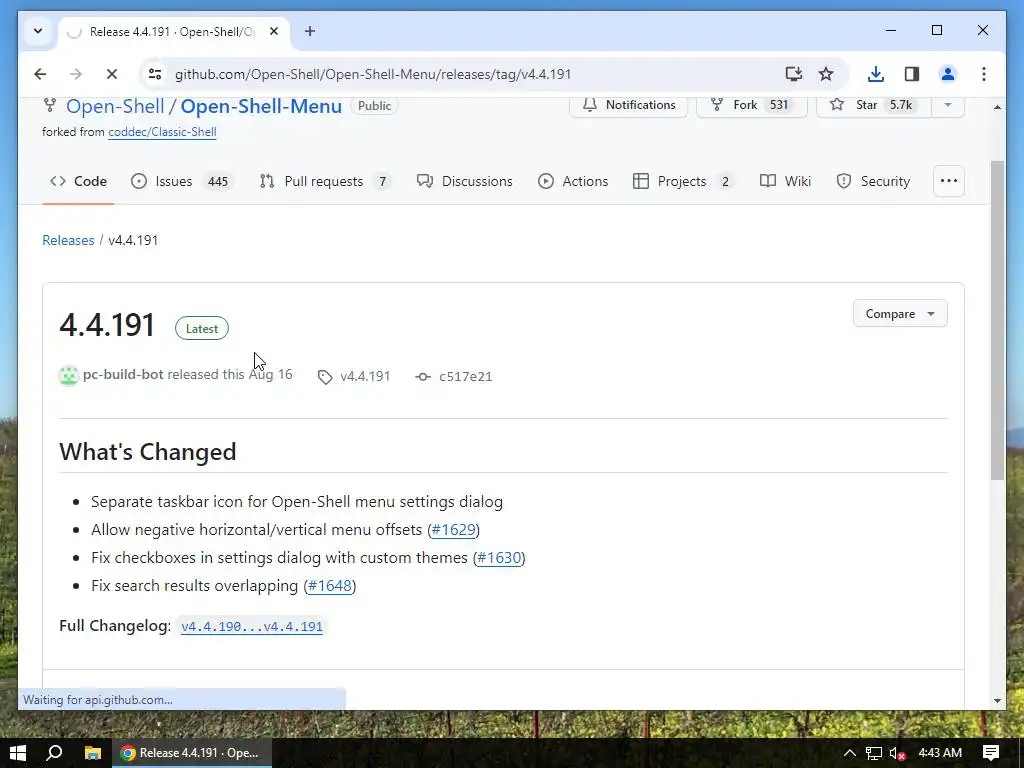Open pull request #1629 link
Viewport: 1024px width, 768px height.
(x=453, y=530)
